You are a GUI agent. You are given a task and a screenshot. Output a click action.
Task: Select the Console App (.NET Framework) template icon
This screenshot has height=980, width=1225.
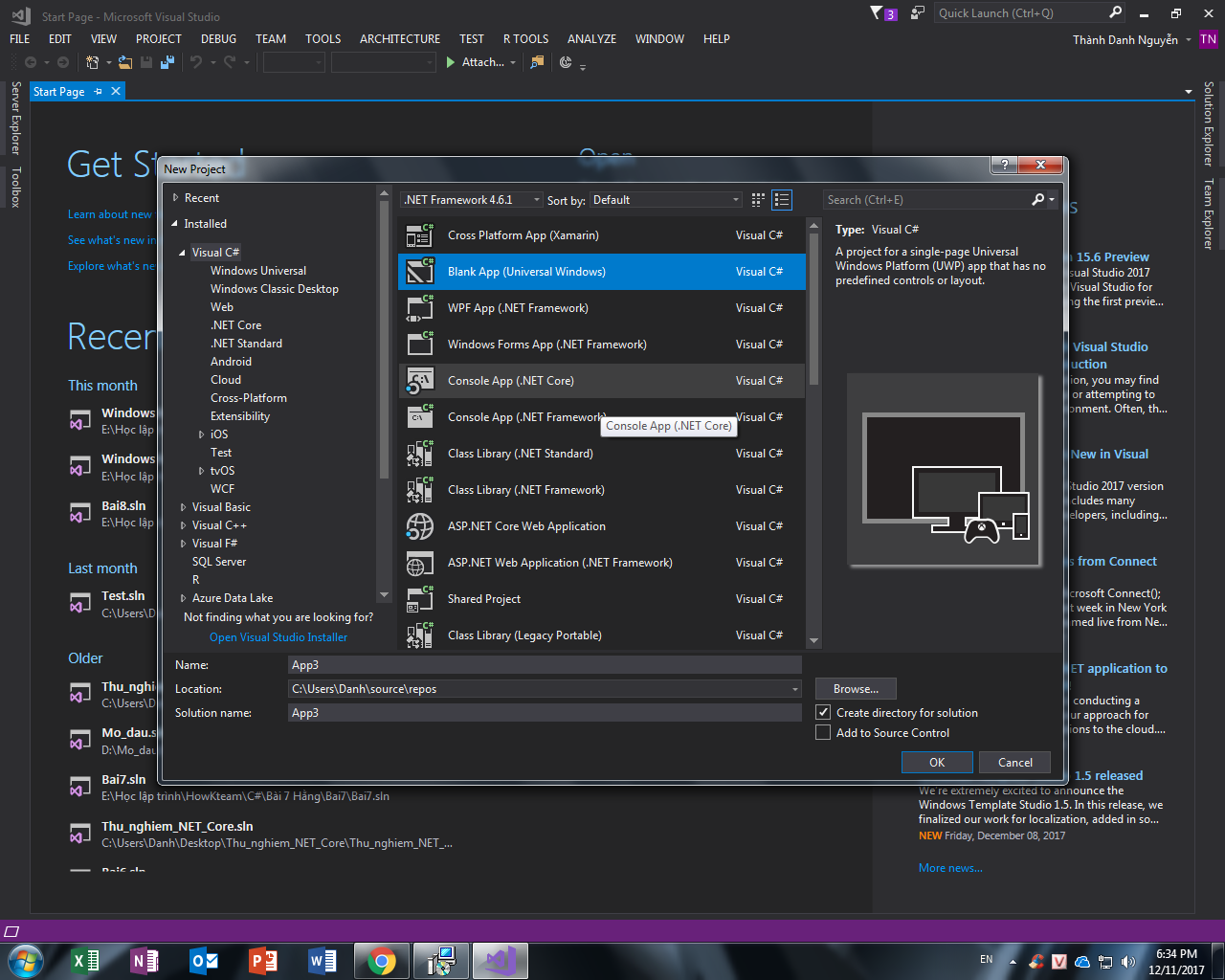419,417
